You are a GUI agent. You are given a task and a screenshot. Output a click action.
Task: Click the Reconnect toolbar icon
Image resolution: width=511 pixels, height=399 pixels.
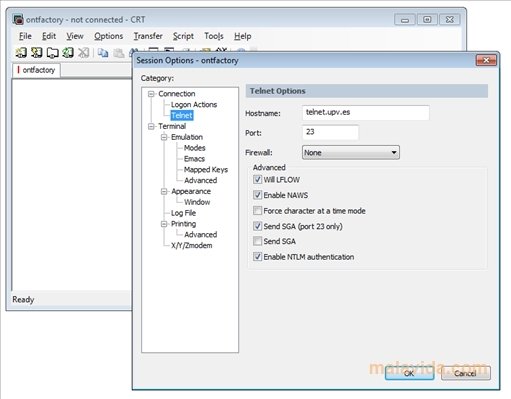(x=68, y=52)
